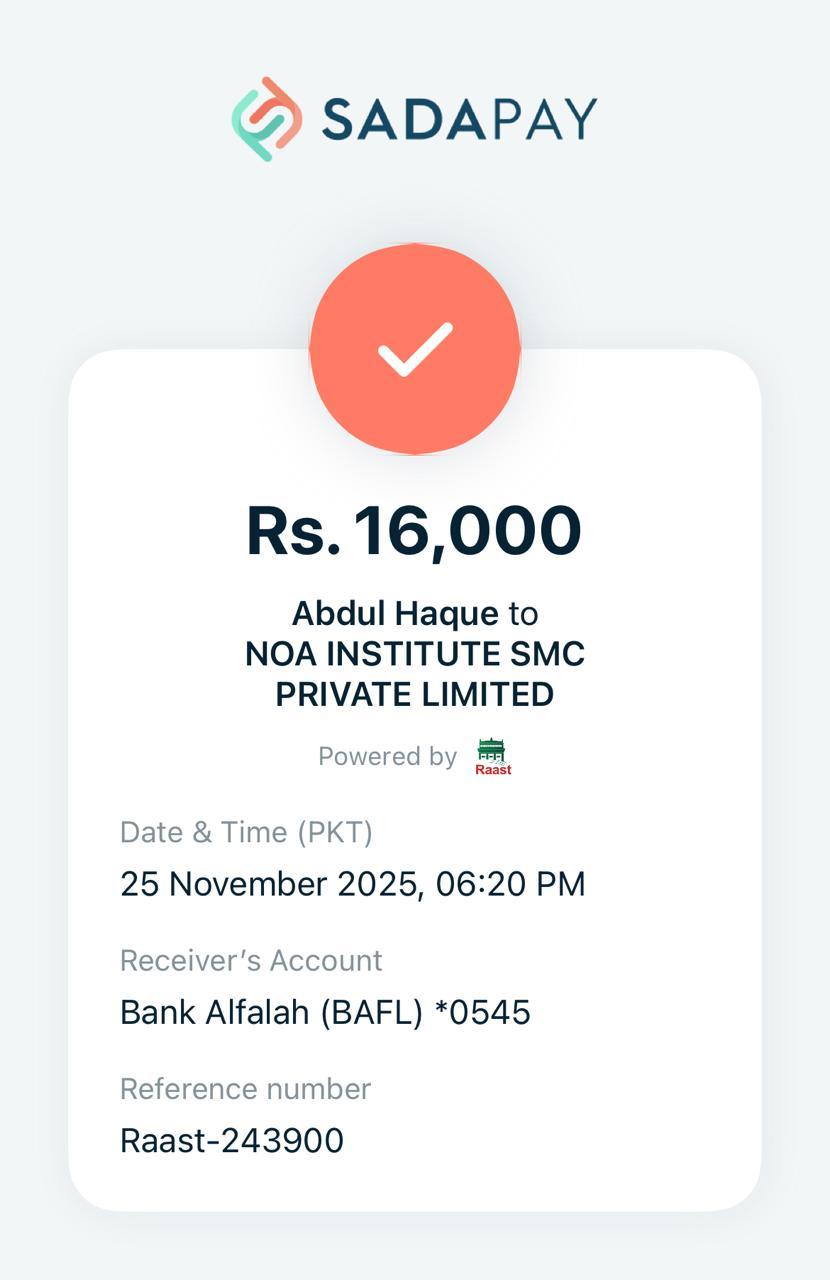This screenshot has width=830, height=1280.
Task: Tap the coral success checkmark circle
Action: [415, 349]
